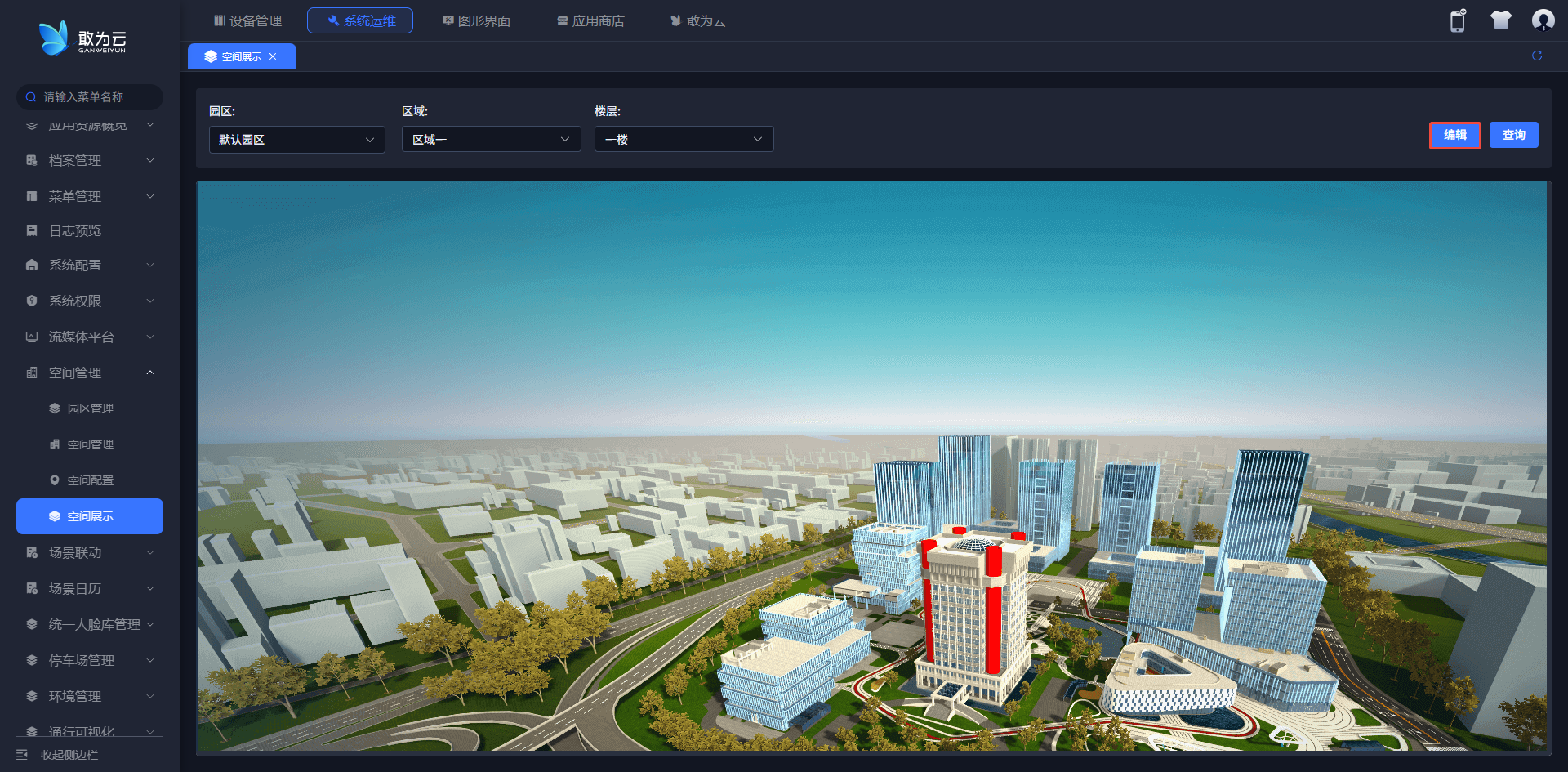Open 应用商店 top menu

pyautogui.click(x=590, y=20)
